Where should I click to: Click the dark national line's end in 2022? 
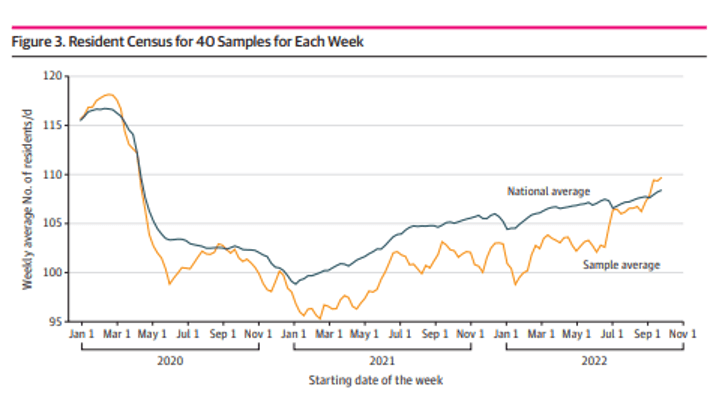tap(661, 190)
